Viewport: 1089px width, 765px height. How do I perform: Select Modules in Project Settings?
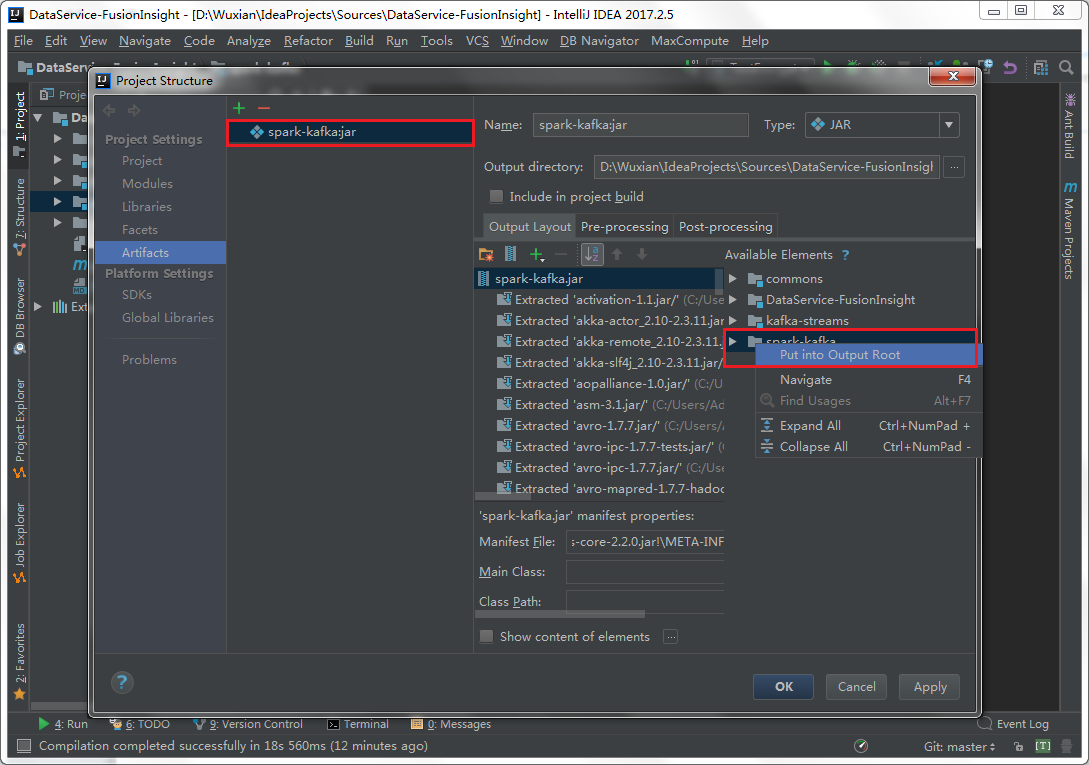[147, 183]
